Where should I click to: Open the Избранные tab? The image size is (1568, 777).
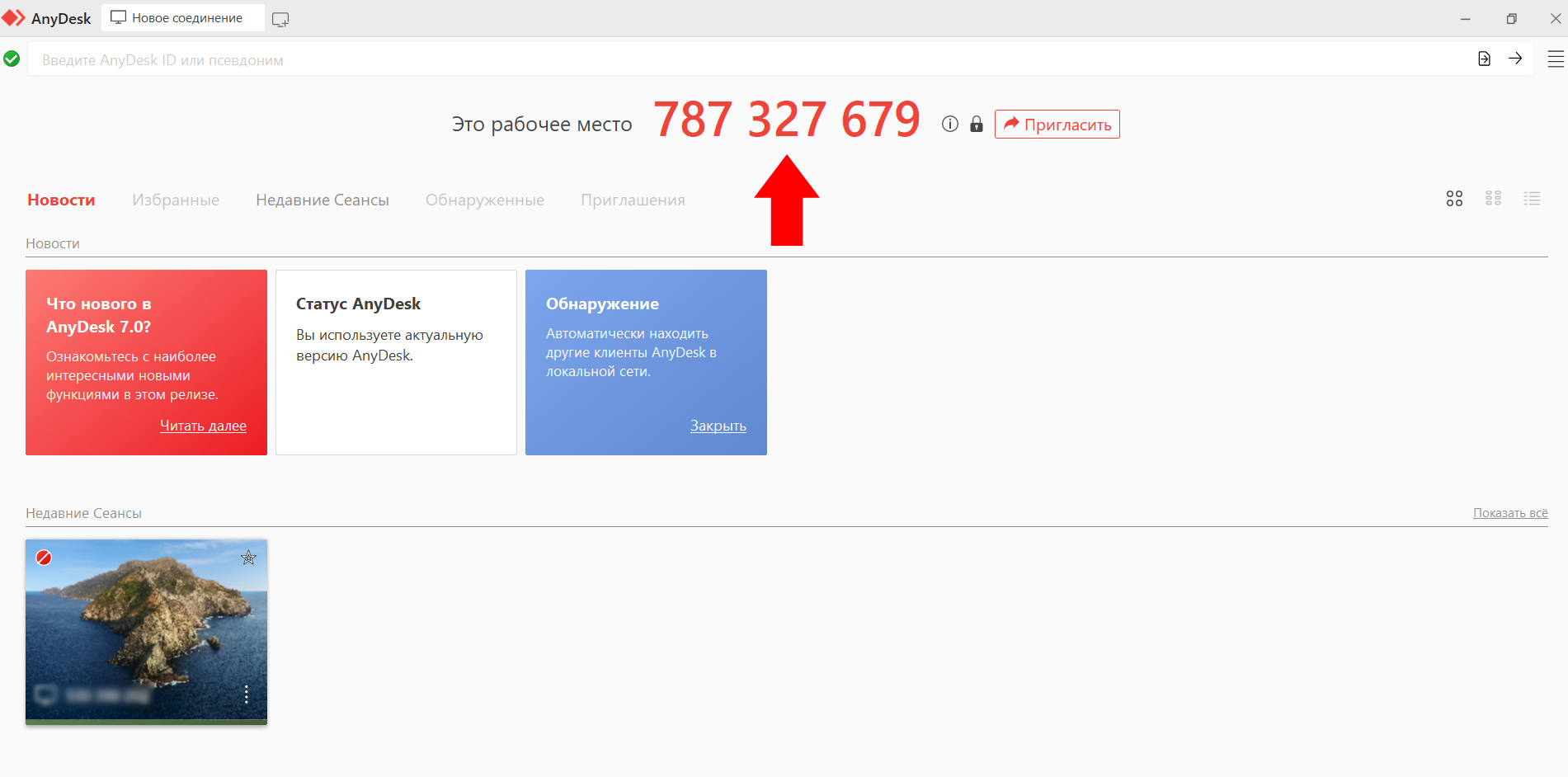pos(176,200)
